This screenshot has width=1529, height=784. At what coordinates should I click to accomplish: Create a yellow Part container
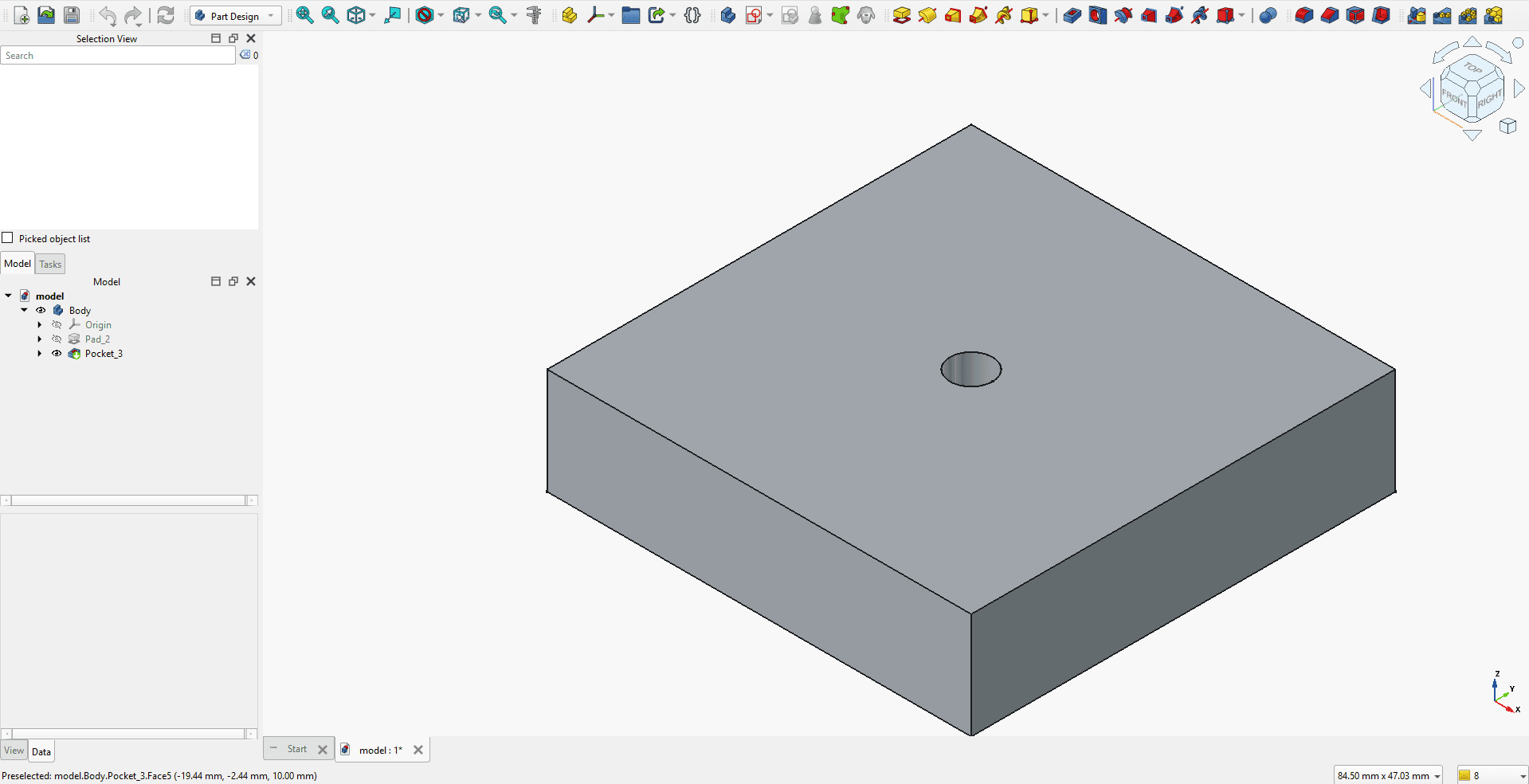coord(569,15)
